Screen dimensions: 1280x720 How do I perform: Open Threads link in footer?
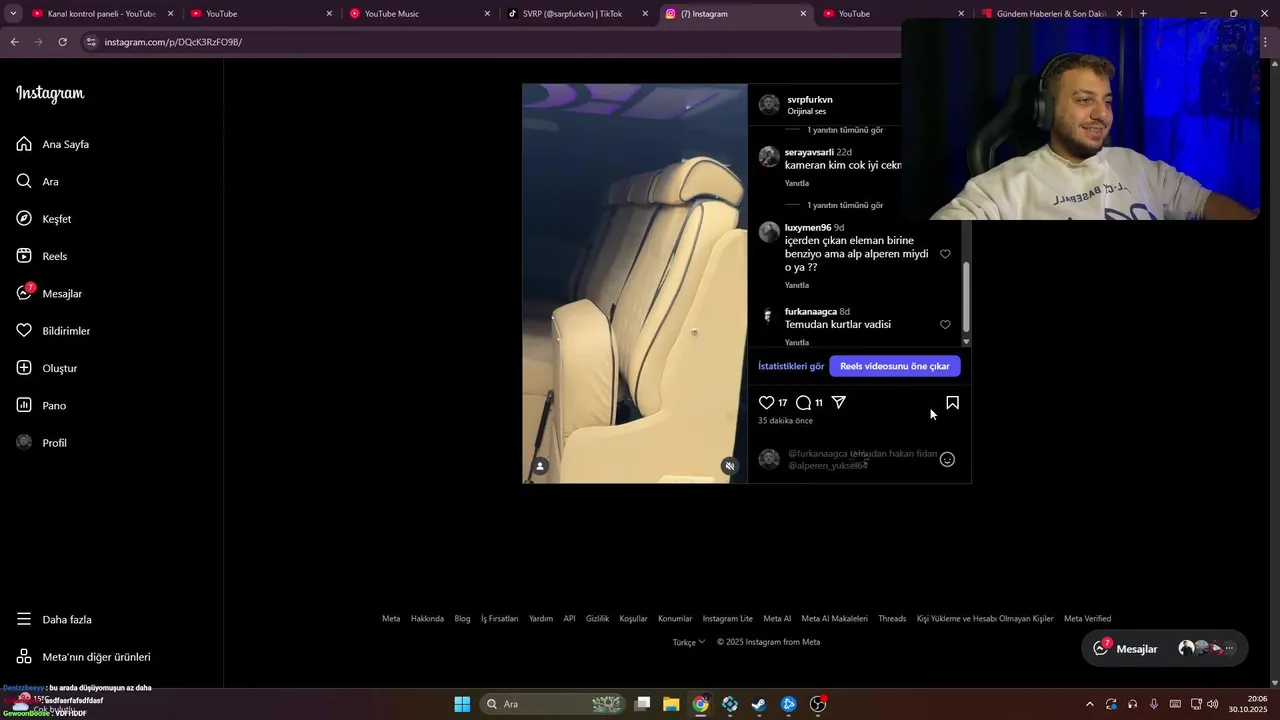[x=892, y=618]
